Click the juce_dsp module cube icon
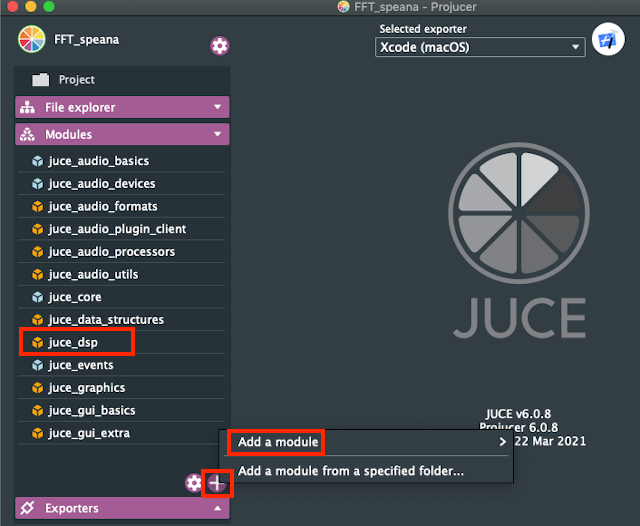640x526 pixels. 38,342
